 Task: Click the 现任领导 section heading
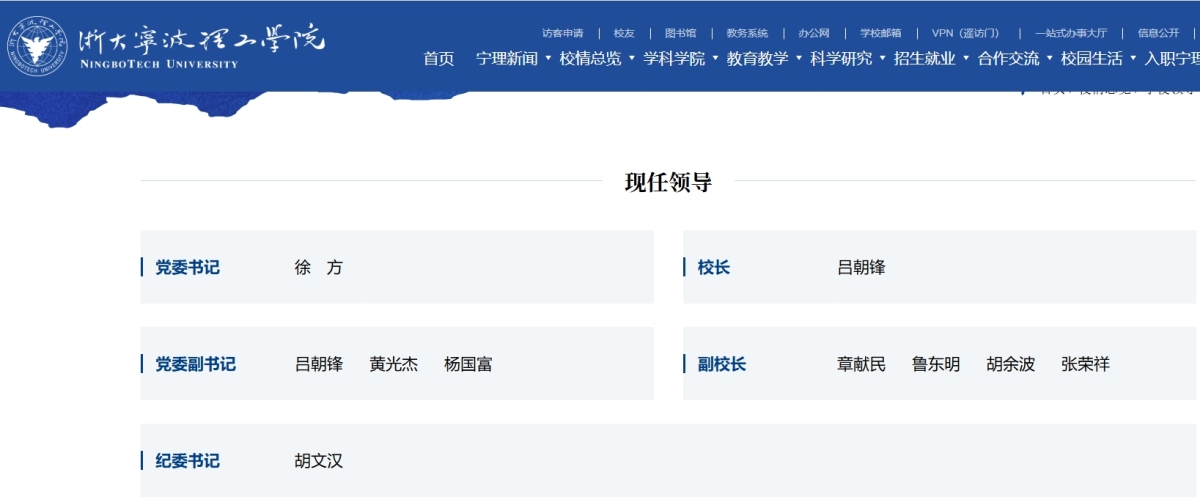click(668, 182)
